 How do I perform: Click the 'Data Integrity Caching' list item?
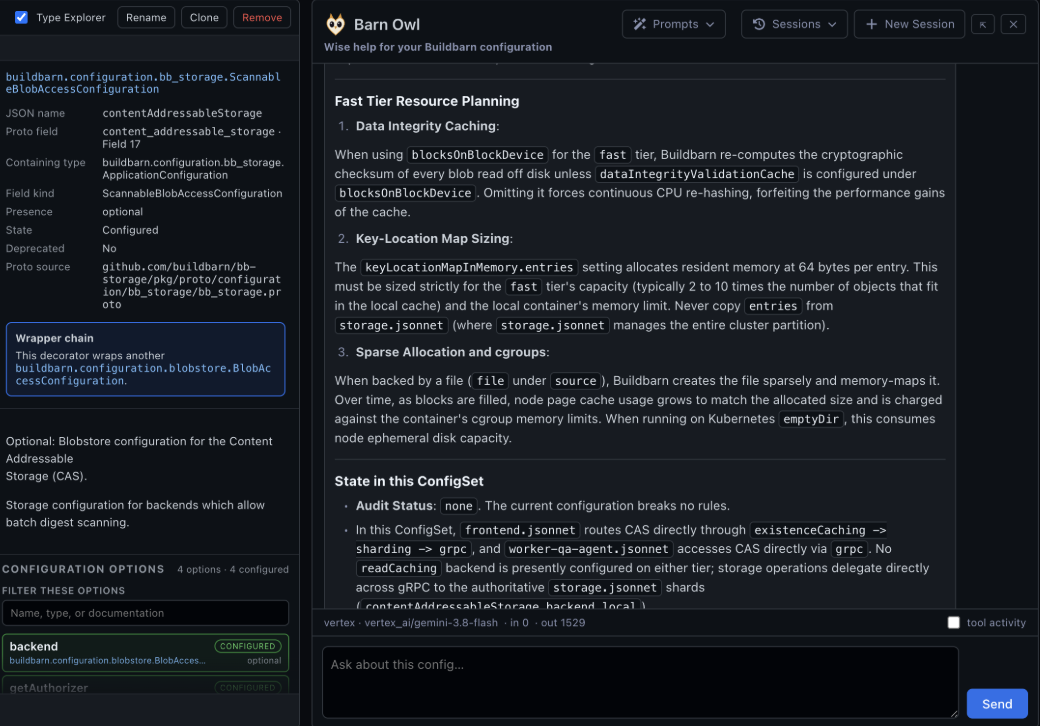click(426, 126)
